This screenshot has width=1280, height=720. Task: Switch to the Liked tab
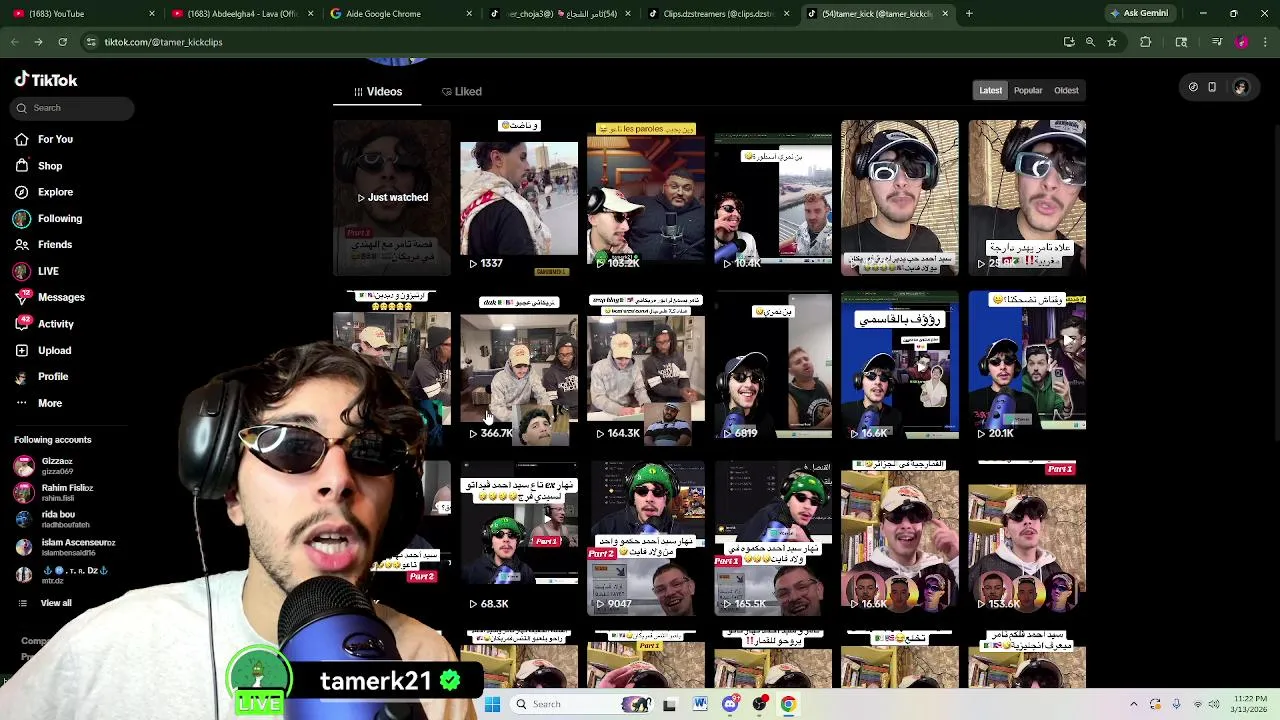point(462,91)
